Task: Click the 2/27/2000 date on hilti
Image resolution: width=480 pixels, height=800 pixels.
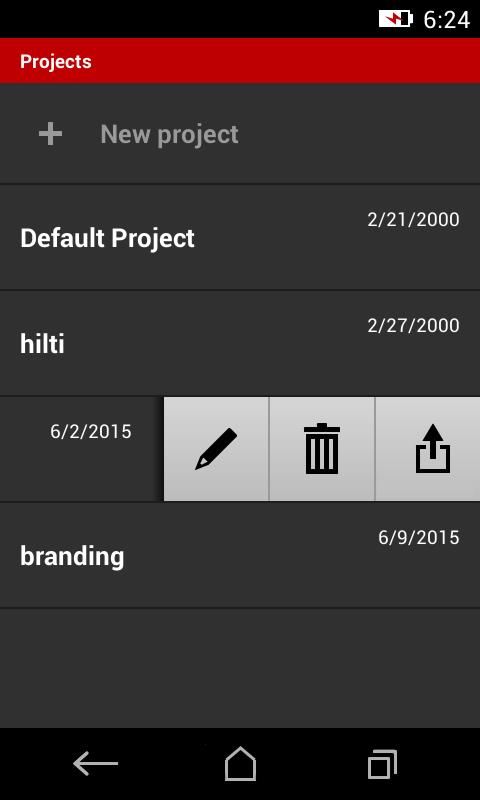Action: coord(413,326)
